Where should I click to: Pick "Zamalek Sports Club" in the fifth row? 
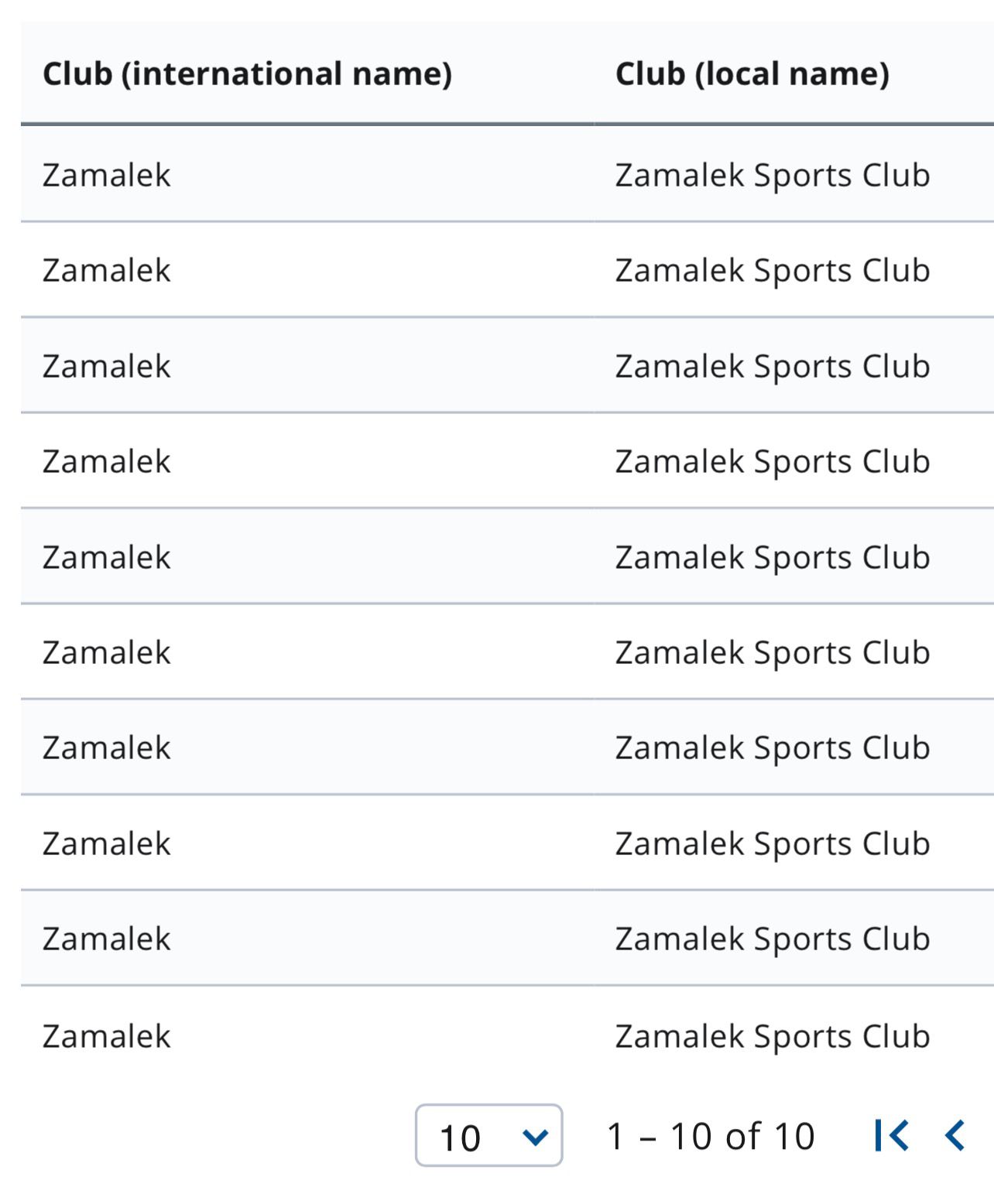click(x=772, y=558)
